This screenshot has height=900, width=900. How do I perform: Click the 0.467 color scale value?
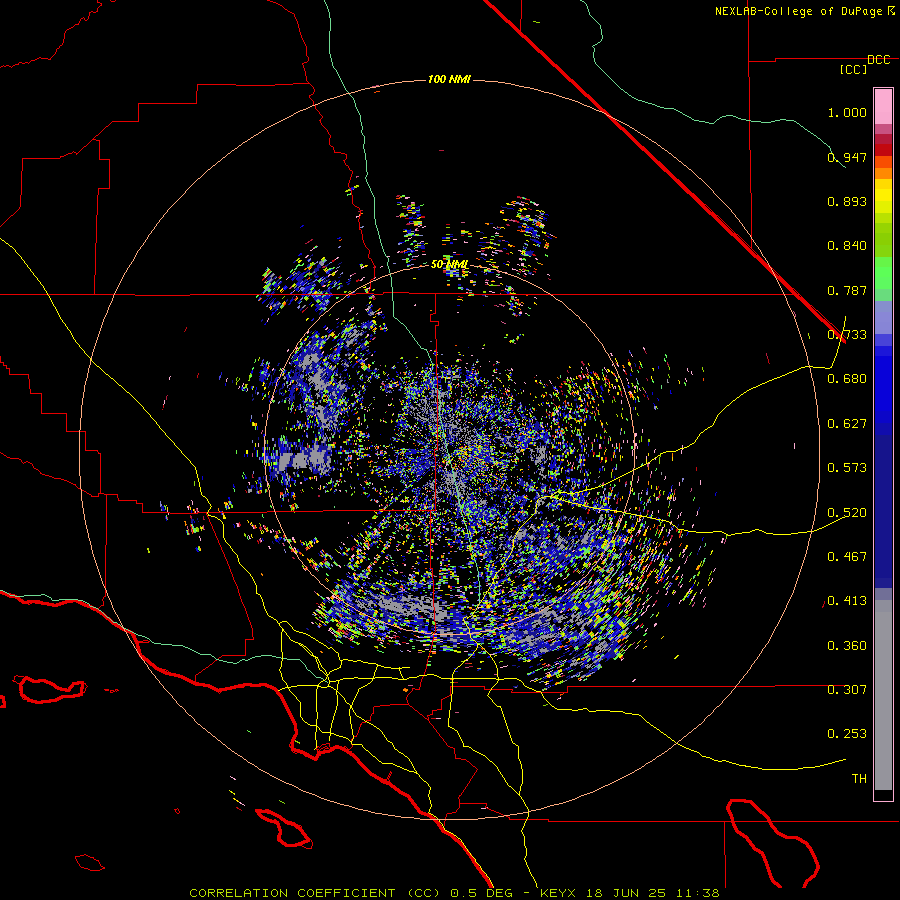[x=847, y=557]
